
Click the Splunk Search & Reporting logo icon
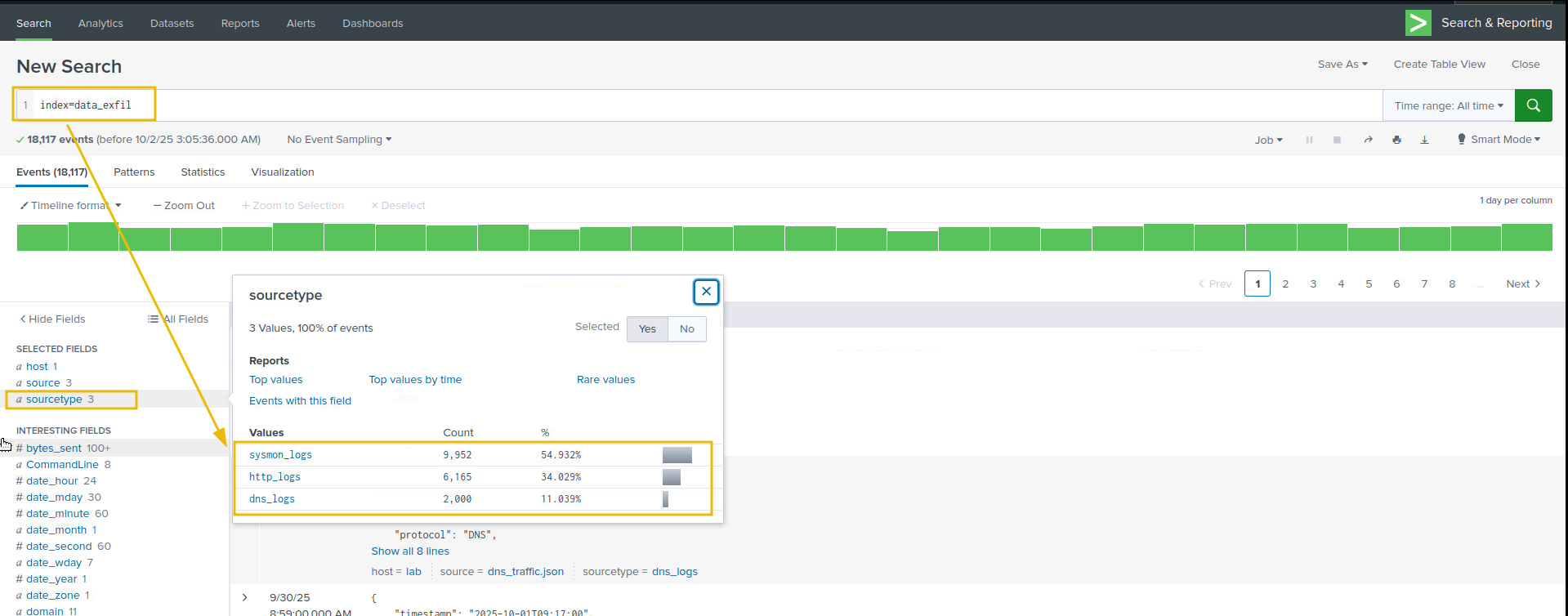(x=1418, y=23)
